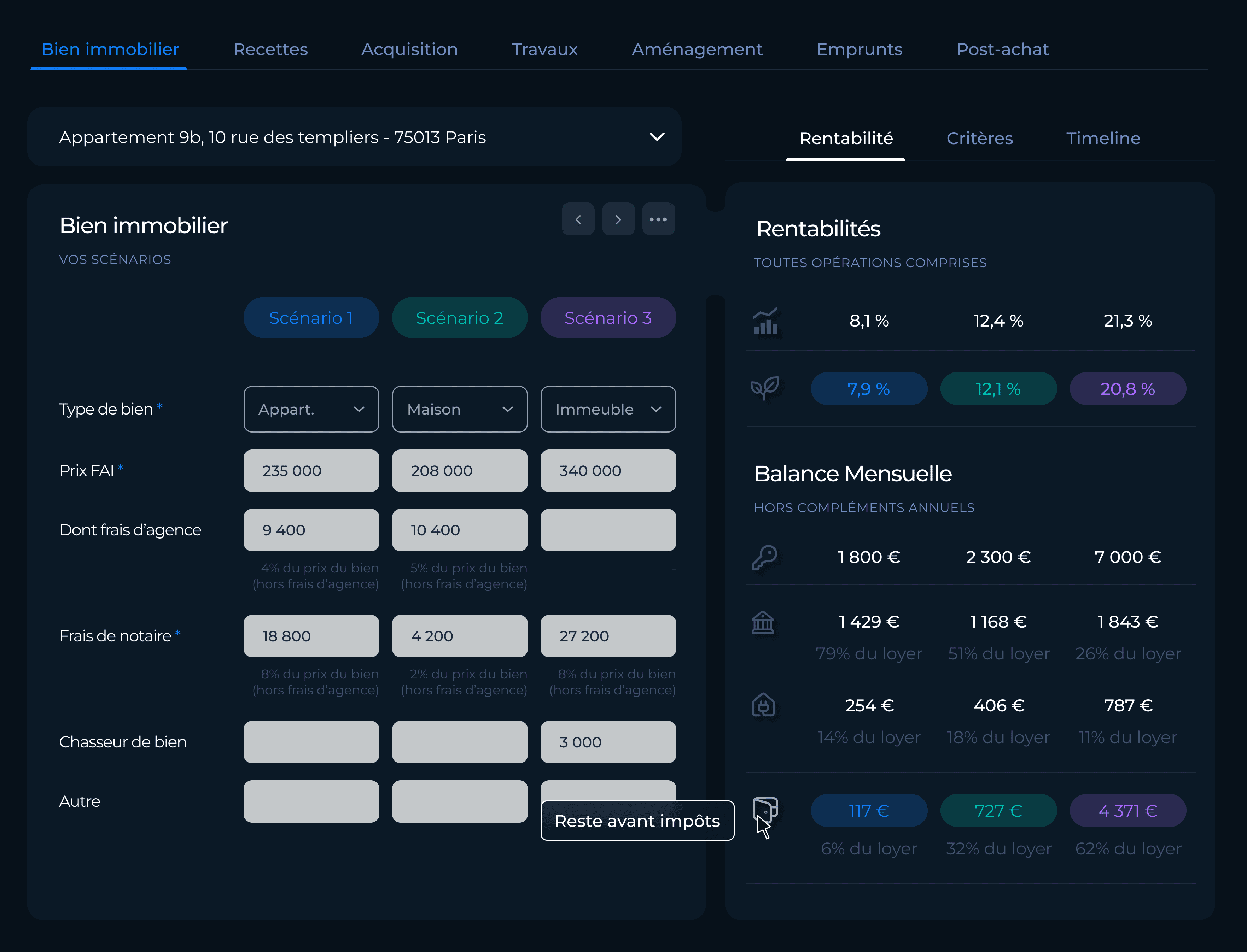Click the previous arrow button in Bien immobilier
This screenshot has width=1247, height=952.
pos(578,219)
